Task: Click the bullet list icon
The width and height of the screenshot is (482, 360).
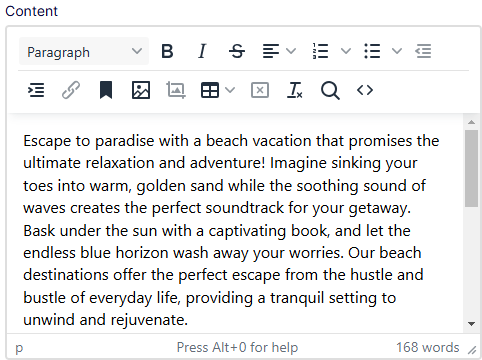Action: click(x=372, y=51)
